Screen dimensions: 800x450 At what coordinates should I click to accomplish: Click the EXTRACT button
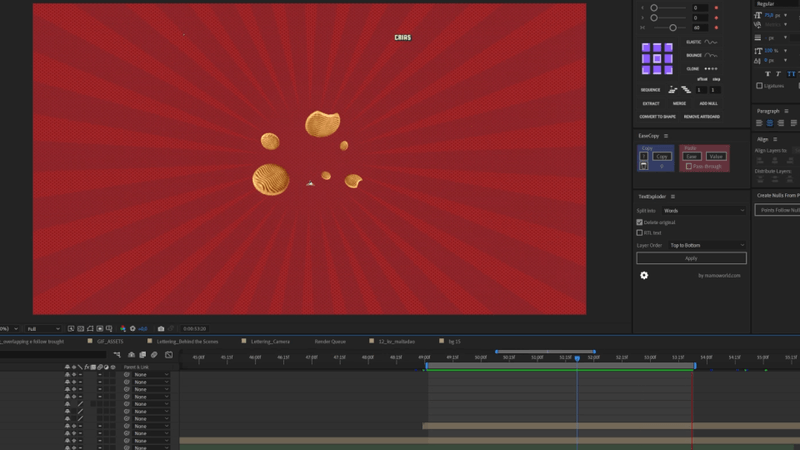[651, 104]
